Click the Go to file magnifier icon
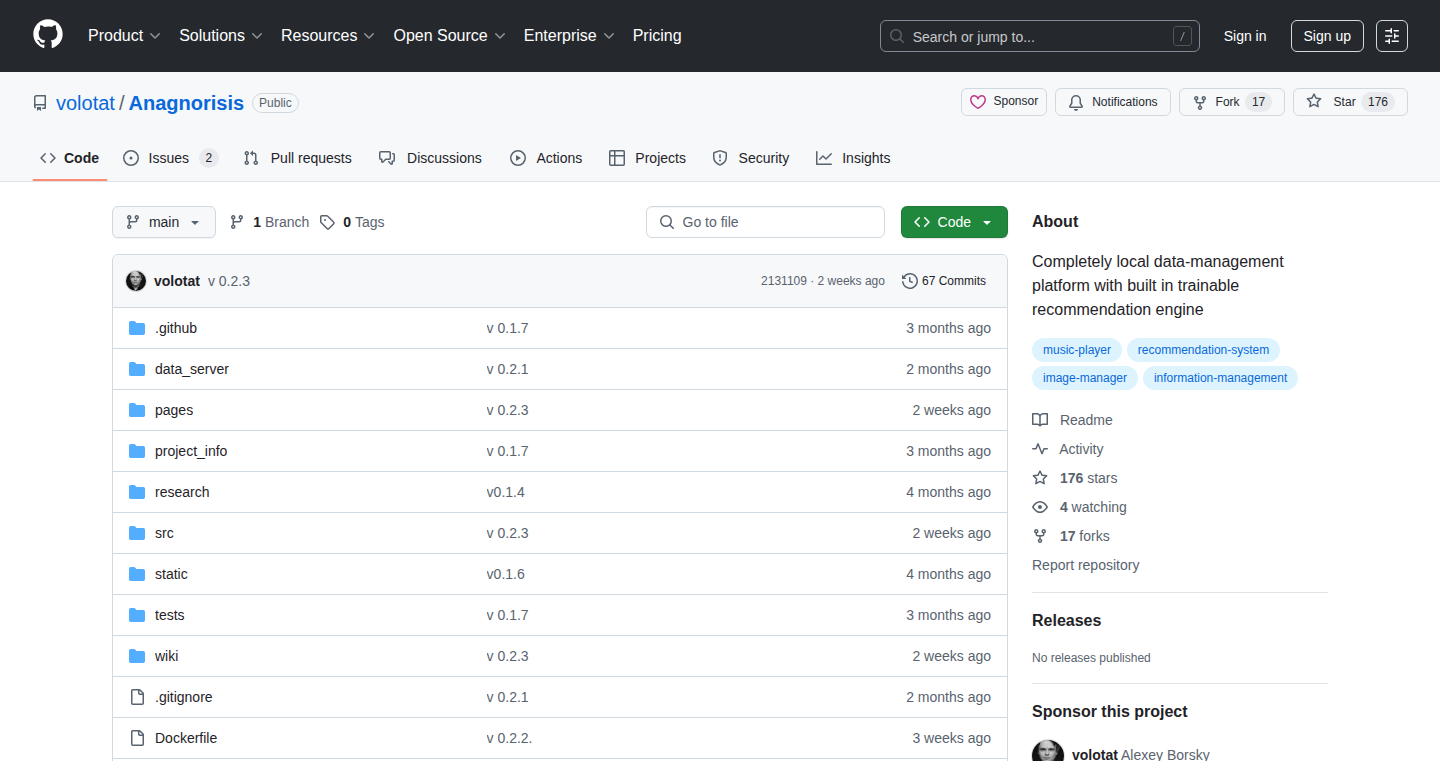 (x=667, y=222)
